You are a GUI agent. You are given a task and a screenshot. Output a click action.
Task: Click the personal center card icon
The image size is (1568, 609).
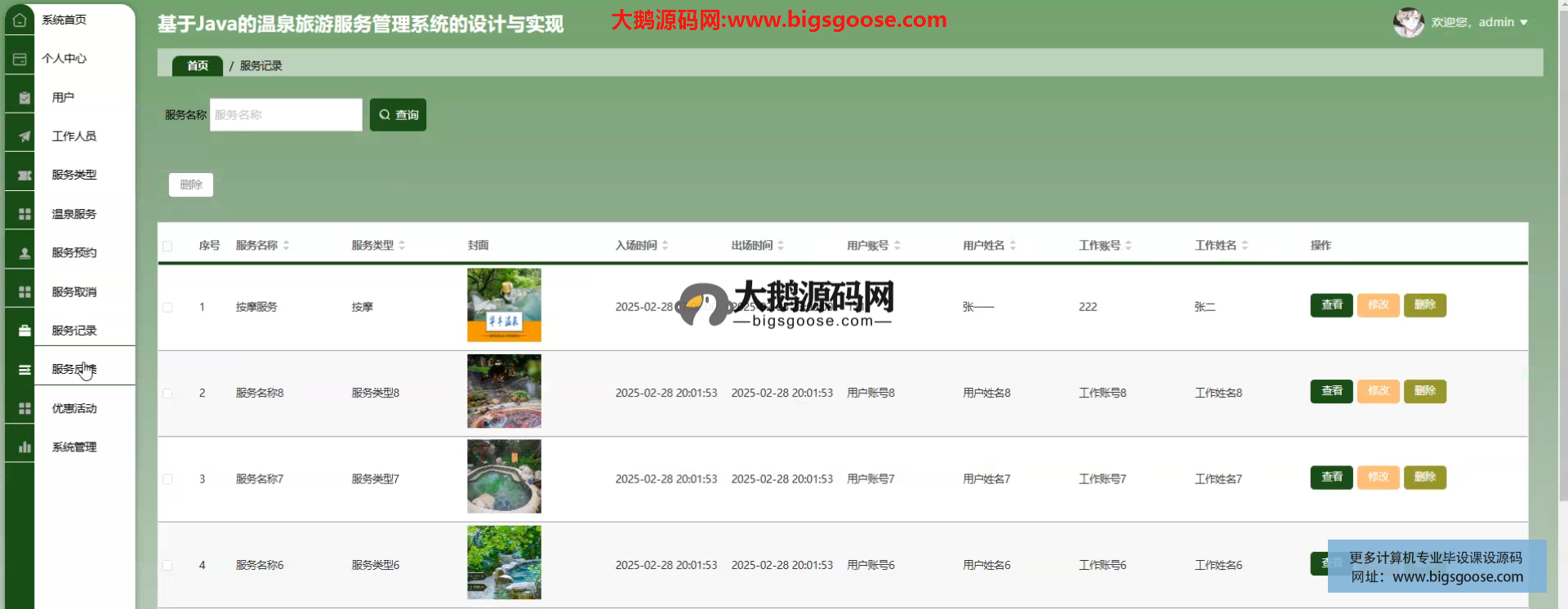pos(20,59)
